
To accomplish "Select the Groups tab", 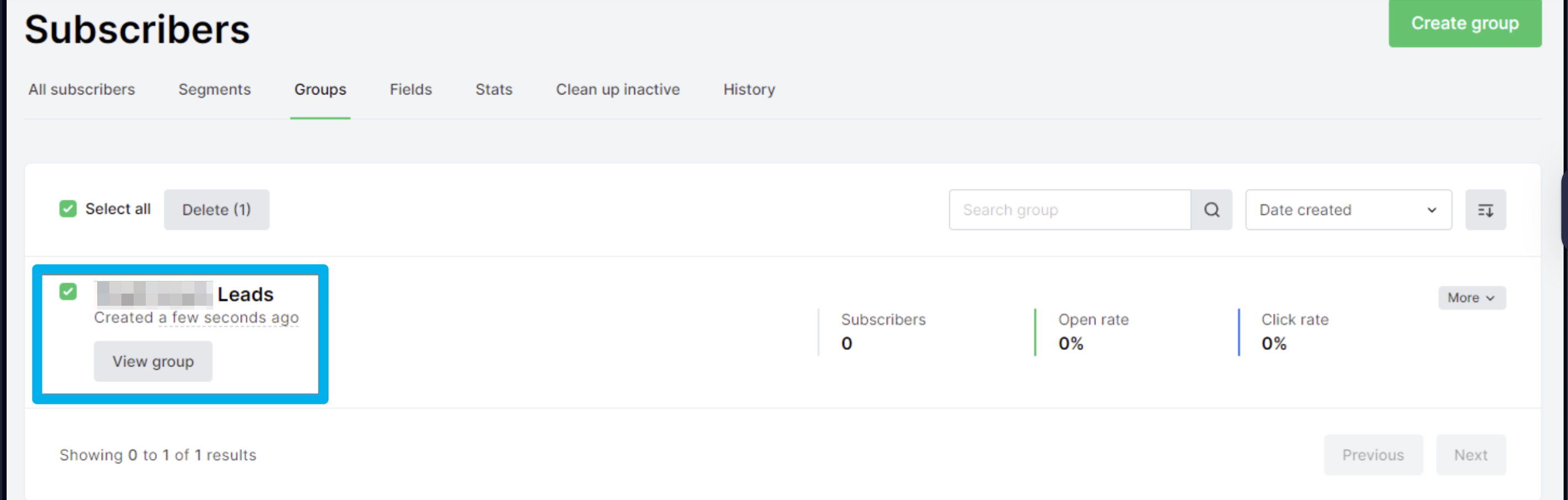I will pyautogui.click(x=320, y=89).
